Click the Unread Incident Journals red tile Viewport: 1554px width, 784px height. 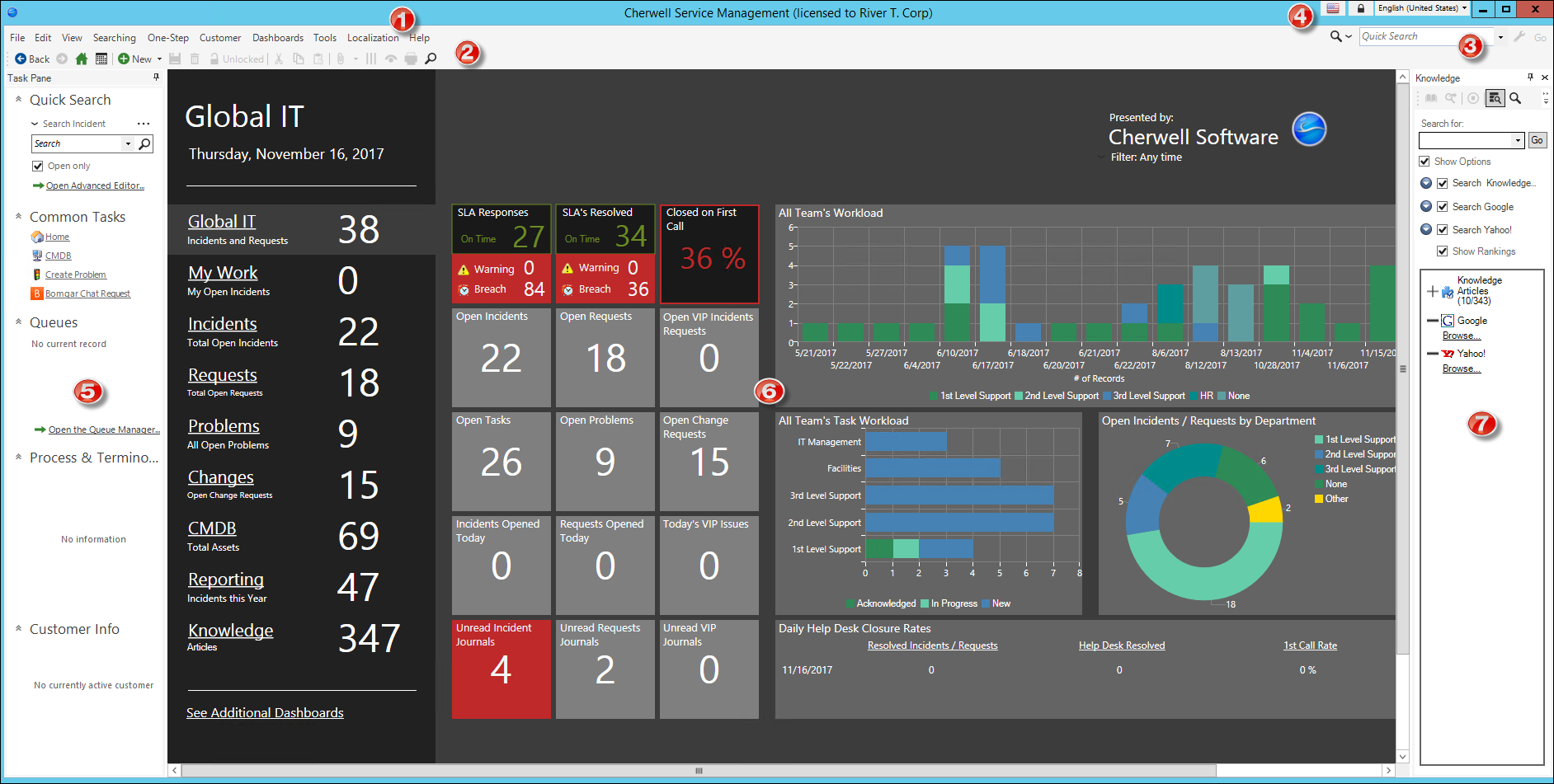502,669
